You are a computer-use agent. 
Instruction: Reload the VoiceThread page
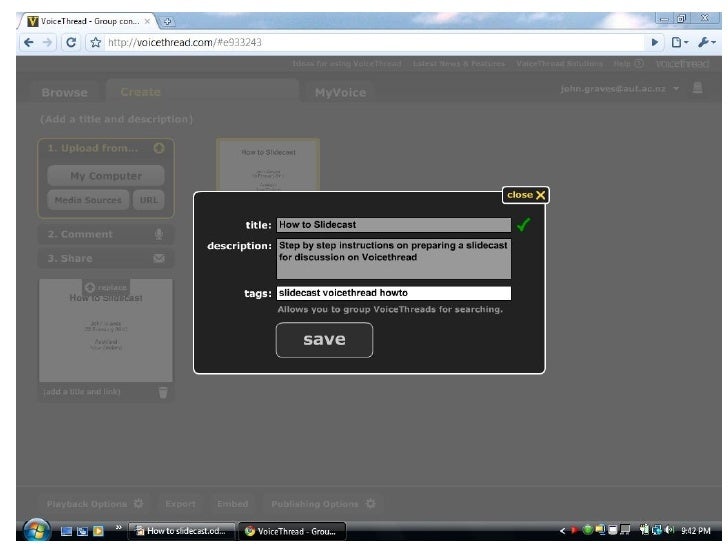(71, 43)
